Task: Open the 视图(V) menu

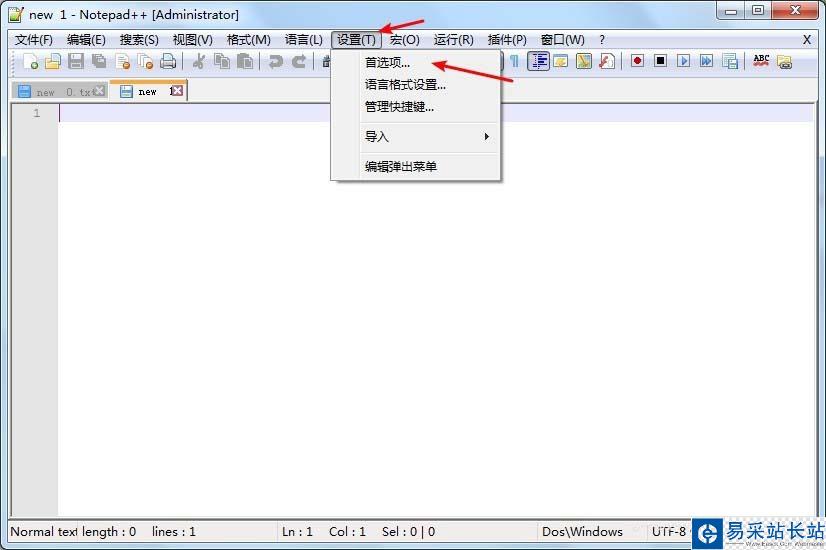Action: pos(193,40)
